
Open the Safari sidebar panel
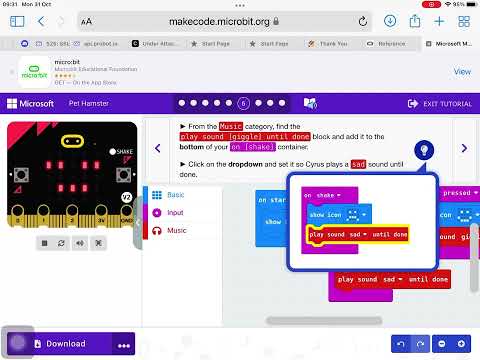coord(17,22)
